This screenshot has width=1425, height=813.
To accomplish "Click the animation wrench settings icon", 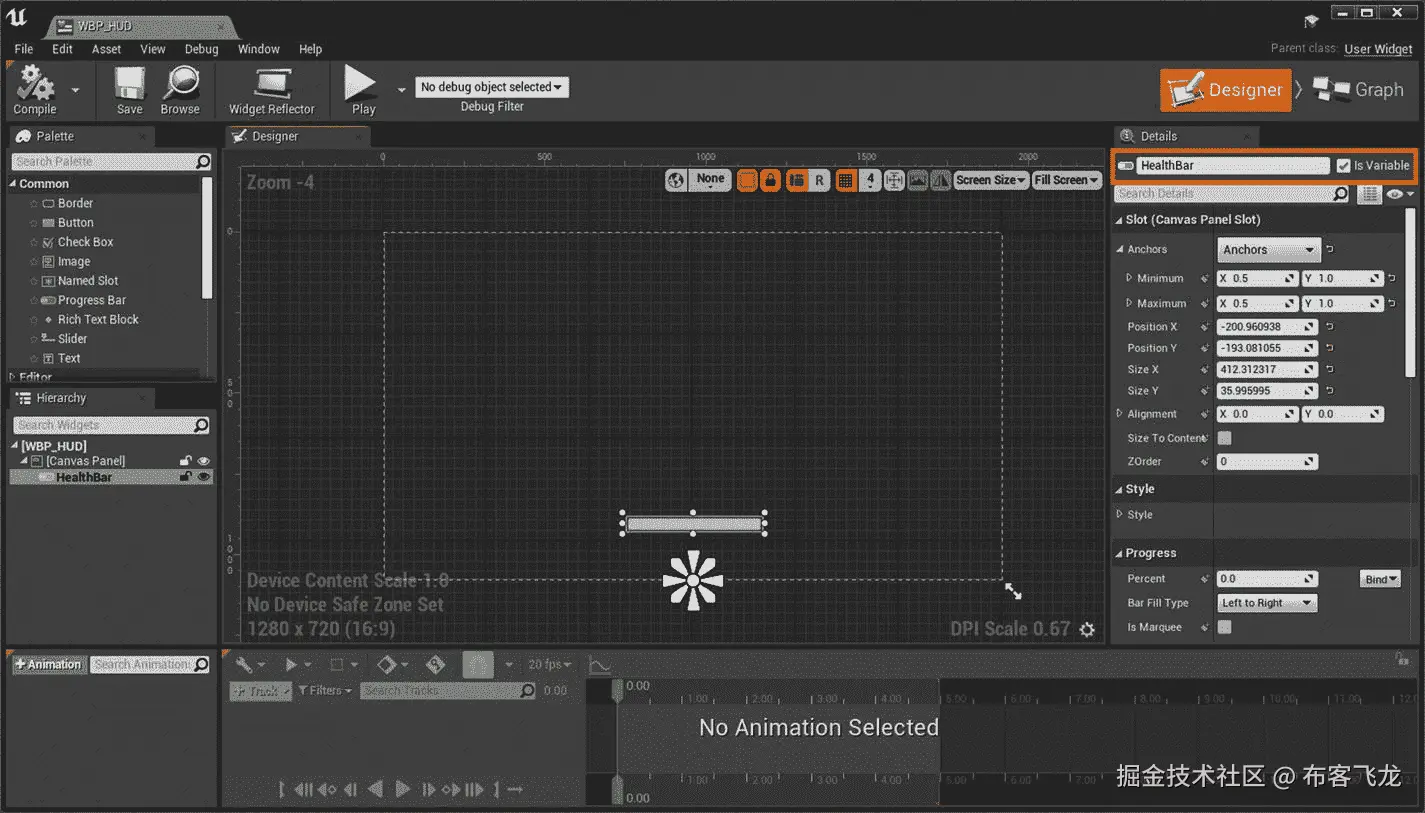I will (244, 665).
